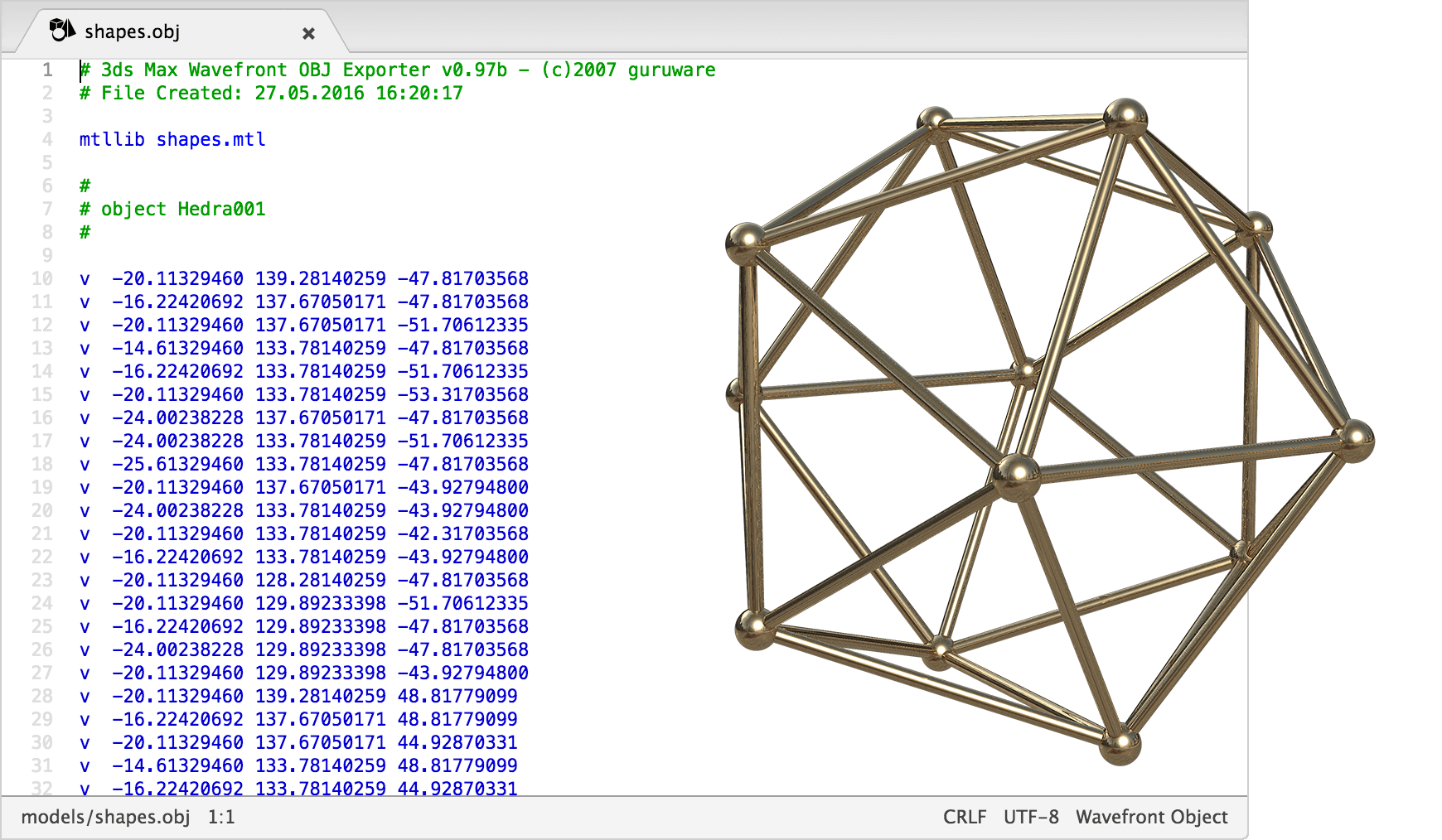
Task: Click the 3D model icon on the shapes.obj tab
Action: click(61, 29)
